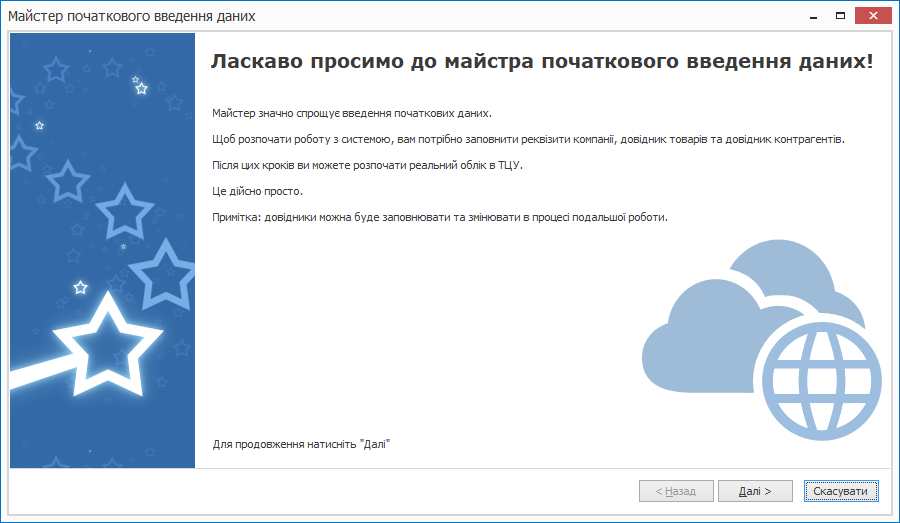Maximize the wizard window
The image size is (900, 523).
tap(840, 15)
